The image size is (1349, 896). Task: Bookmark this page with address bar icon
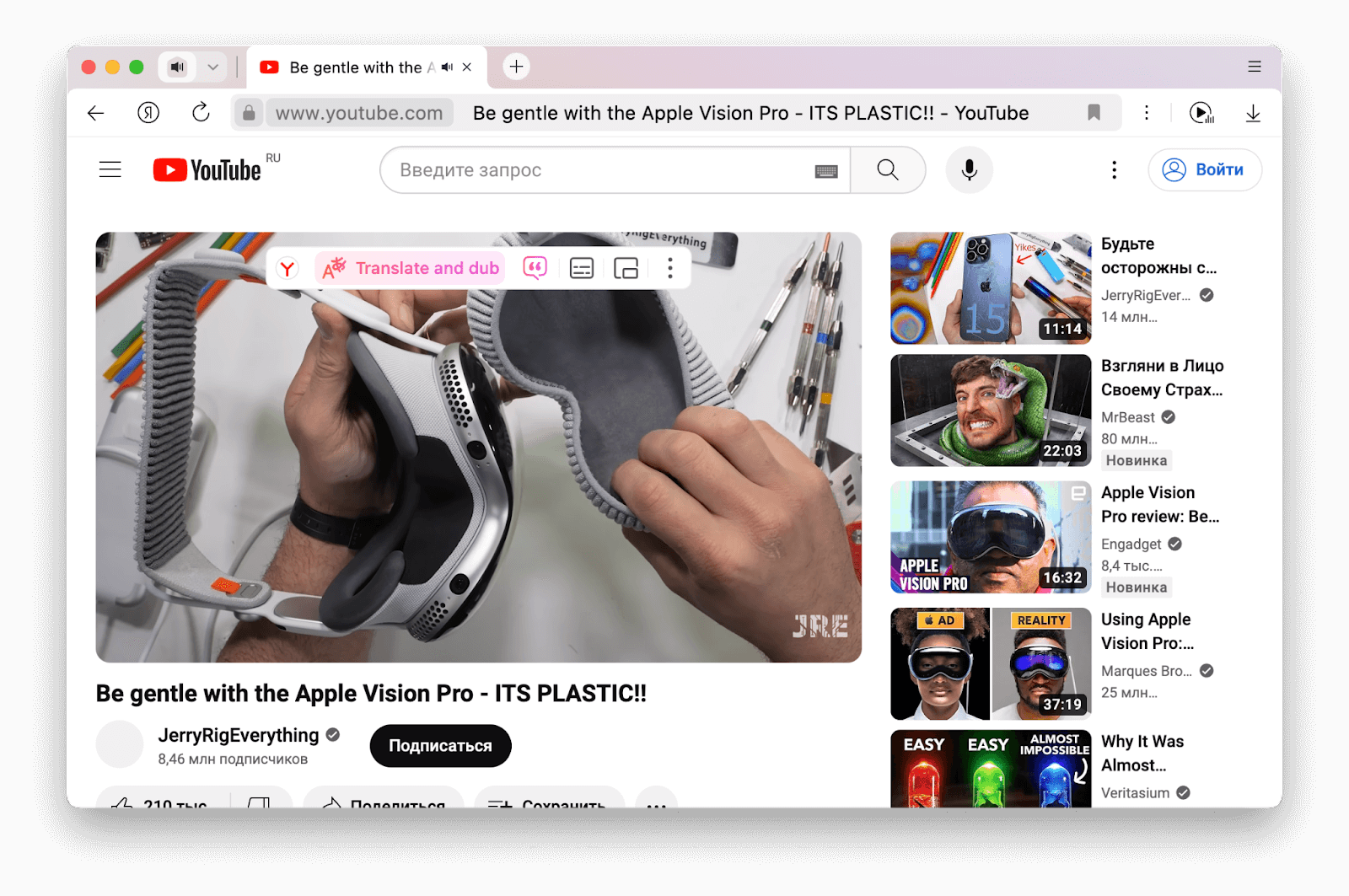[1094, 113]
